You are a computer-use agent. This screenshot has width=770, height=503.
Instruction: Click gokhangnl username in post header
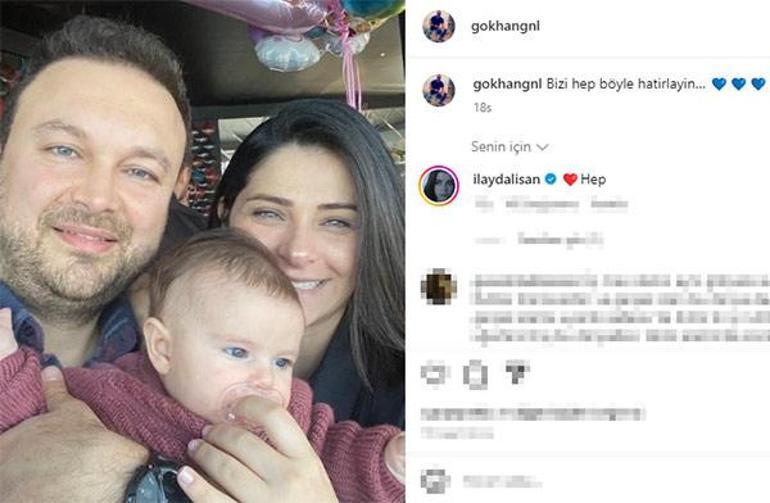coord(505,26)
